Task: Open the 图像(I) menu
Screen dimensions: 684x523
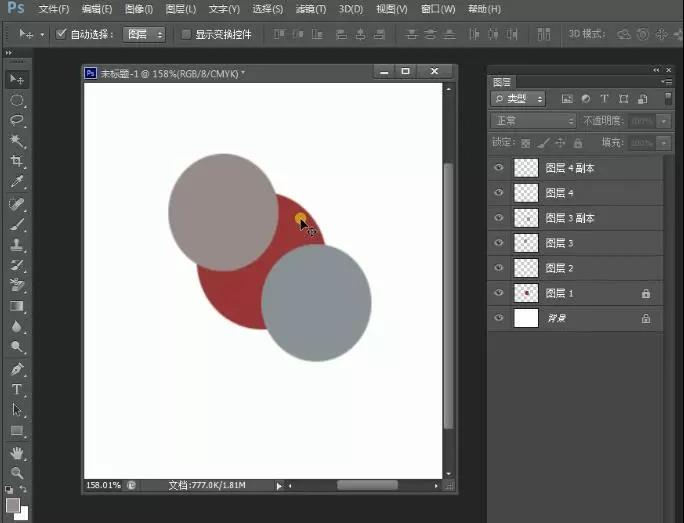Action: coord(139,9)
